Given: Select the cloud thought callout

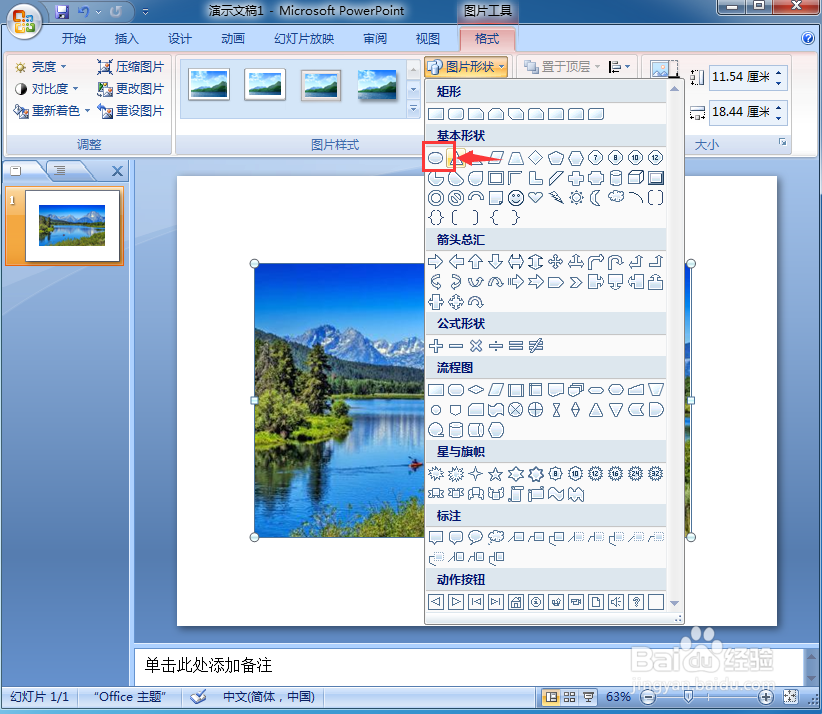Looking at the screenshot, I should tap(495, 537).
